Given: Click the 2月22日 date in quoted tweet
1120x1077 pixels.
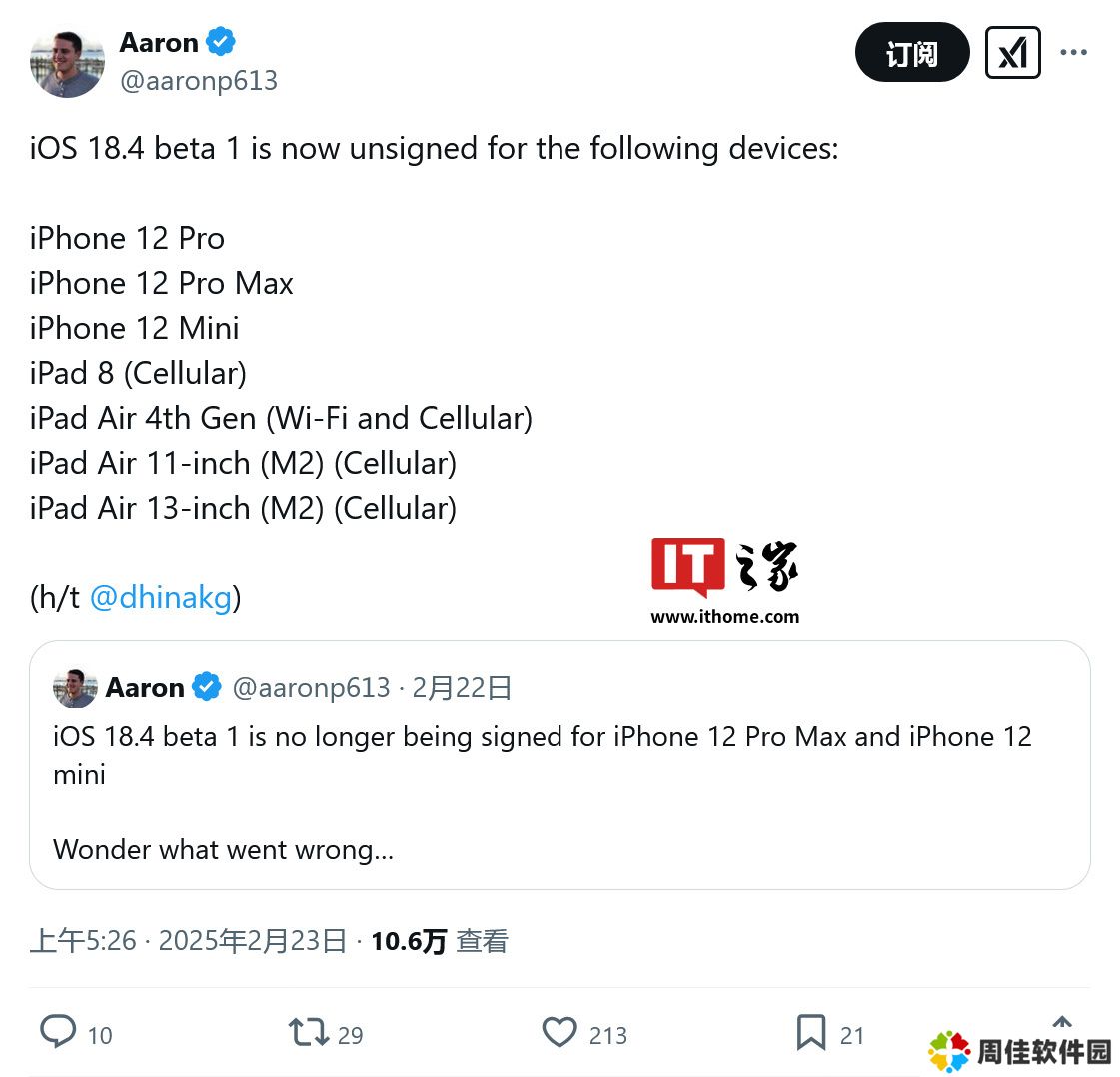Looking at the screenshot, I should click(x=463, y=687).
